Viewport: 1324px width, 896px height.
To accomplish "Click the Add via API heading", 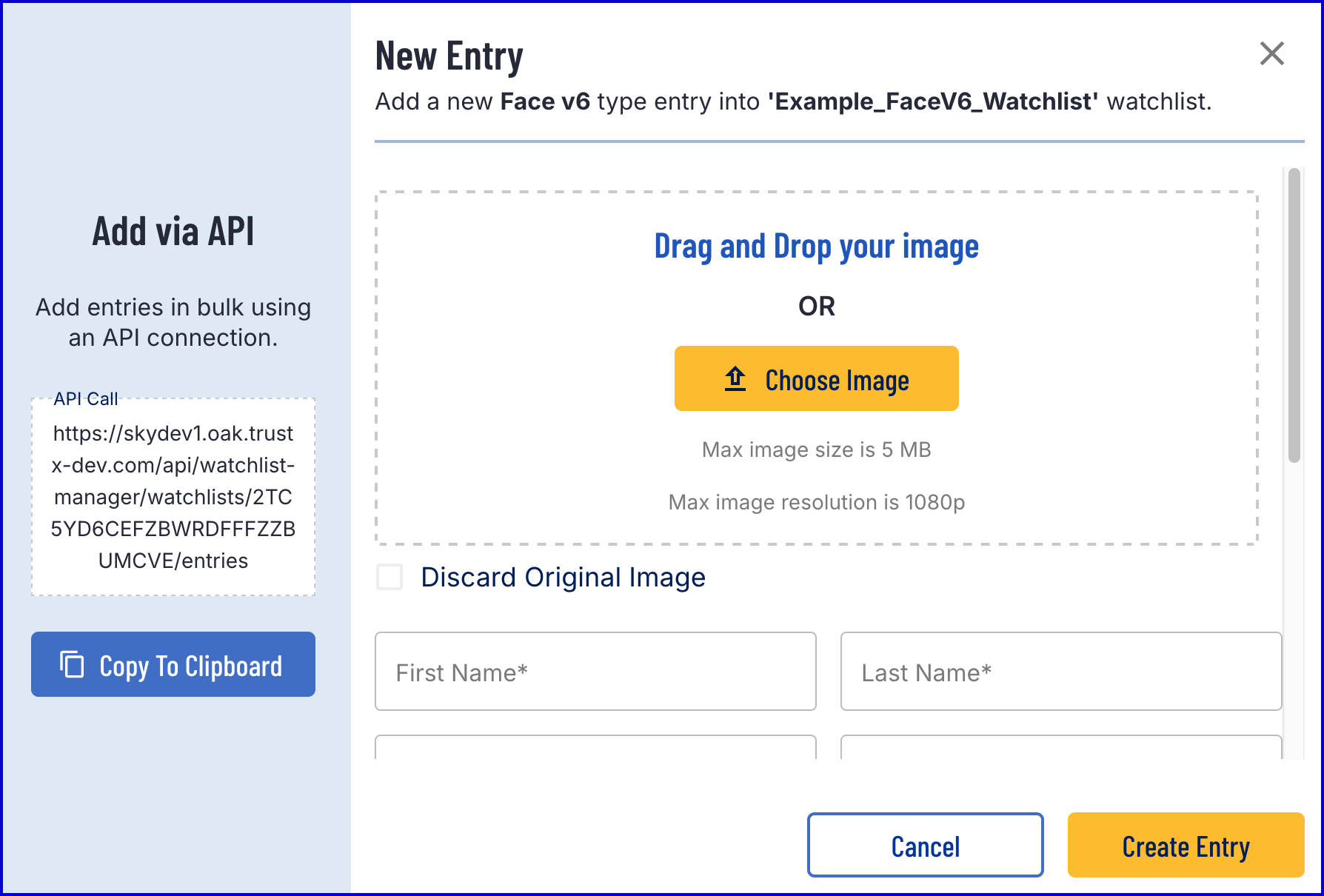I will (173, 231).
